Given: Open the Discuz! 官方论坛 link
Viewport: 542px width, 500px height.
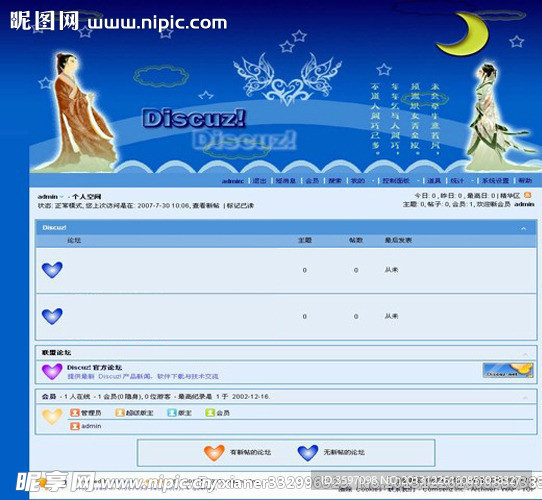Looking at the screenshot, I should [94, 368].
